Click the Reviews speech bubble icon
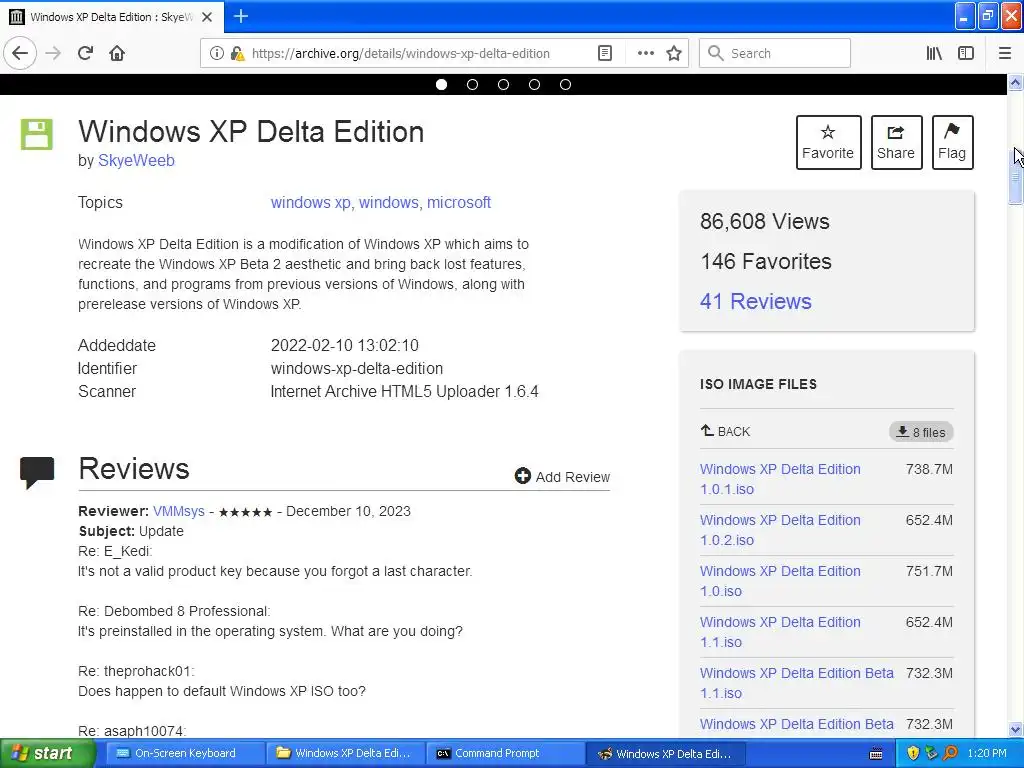The width and height of the screenshot is (1024, 768). [x=37, y=472]
